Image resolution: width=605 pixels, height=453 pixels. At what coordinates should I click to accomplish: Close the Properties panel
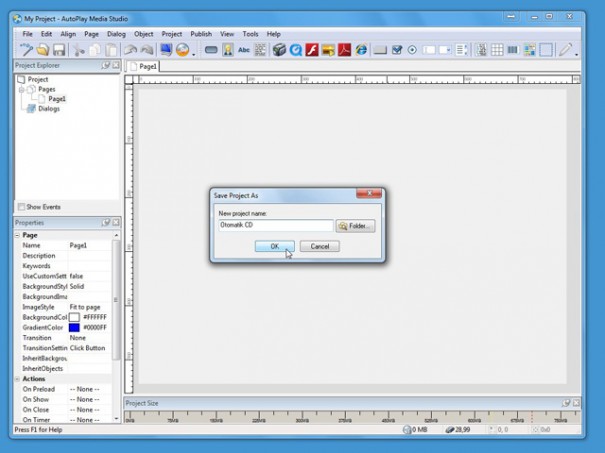coord(116,223)
